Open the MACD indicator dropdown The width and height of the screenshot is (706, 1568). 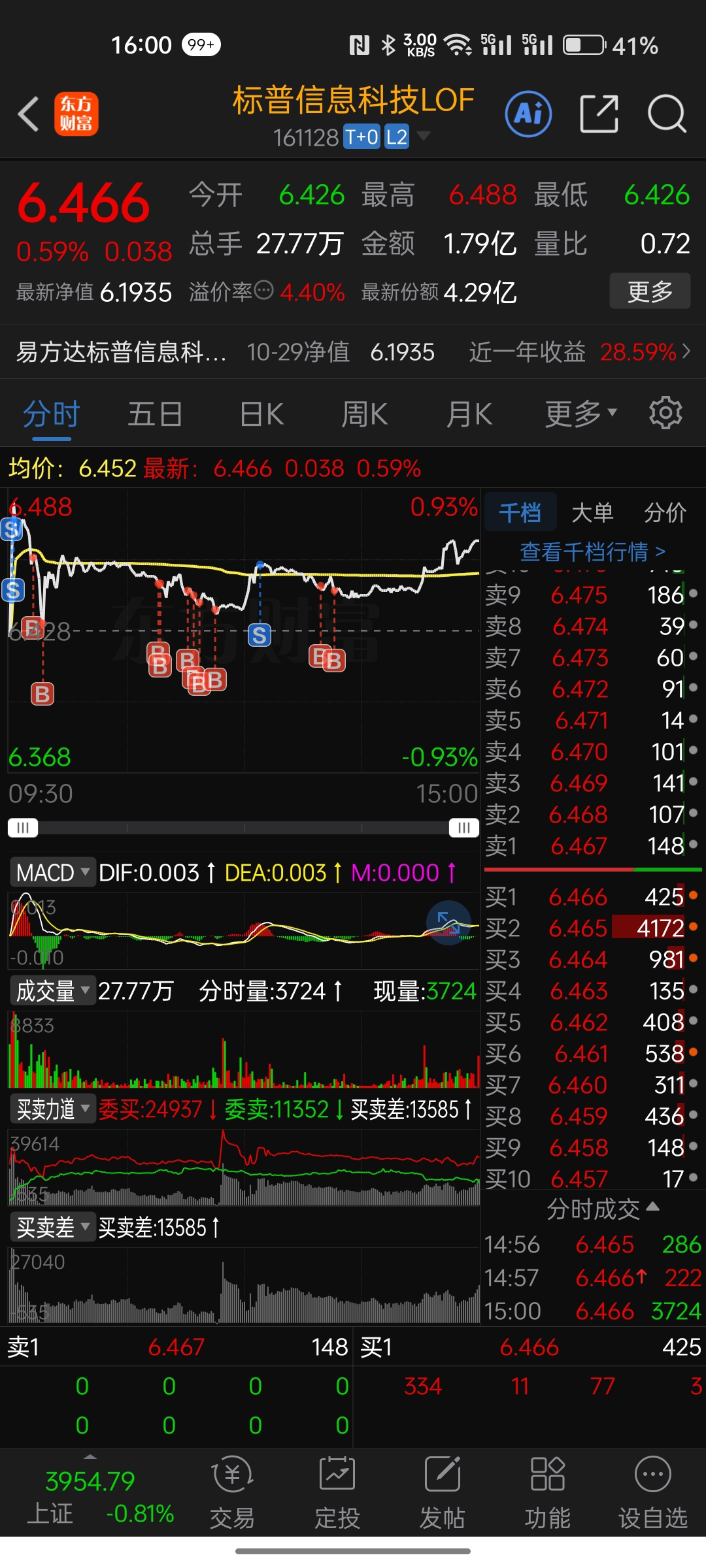click(52, 873)
